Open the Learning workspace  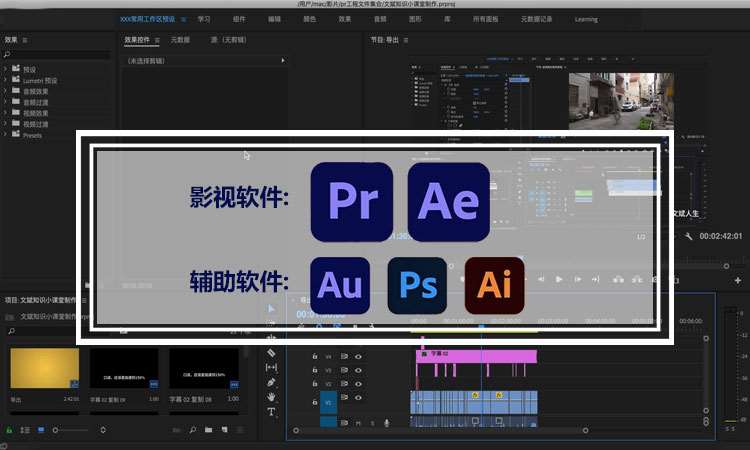586,19
